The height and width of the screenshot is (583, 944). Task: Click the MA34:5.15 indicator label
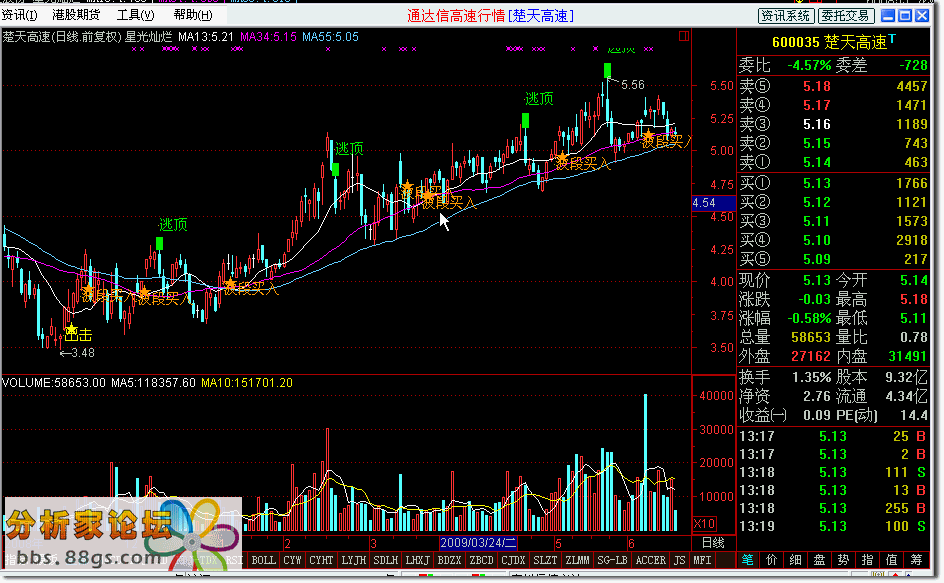click(268, 37)
